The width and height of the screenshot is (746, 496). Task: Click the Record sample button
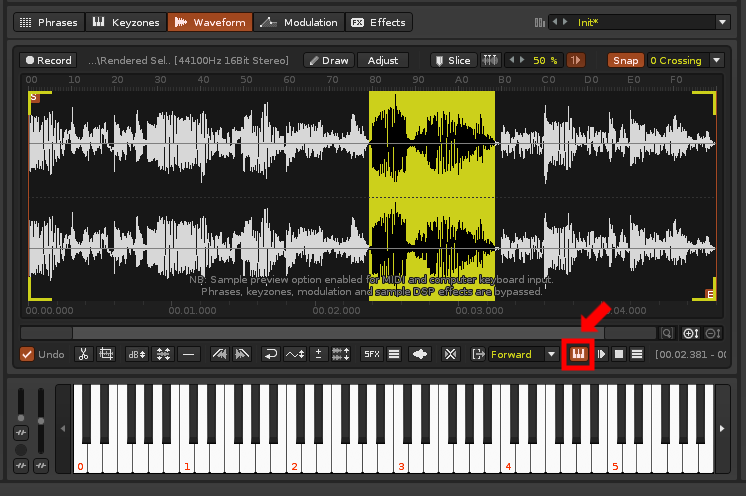click(49, 60)
